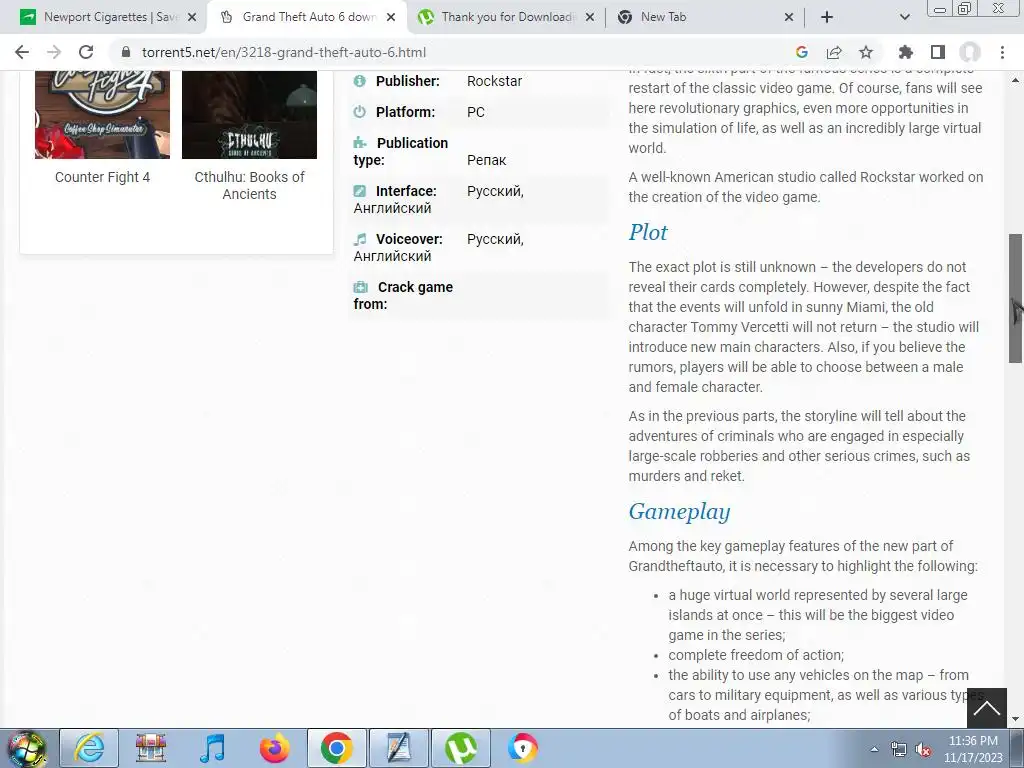Screen dimensions: 1024x768
Task: Click the Crack game medkit icon
Action: tap(360, 287)
